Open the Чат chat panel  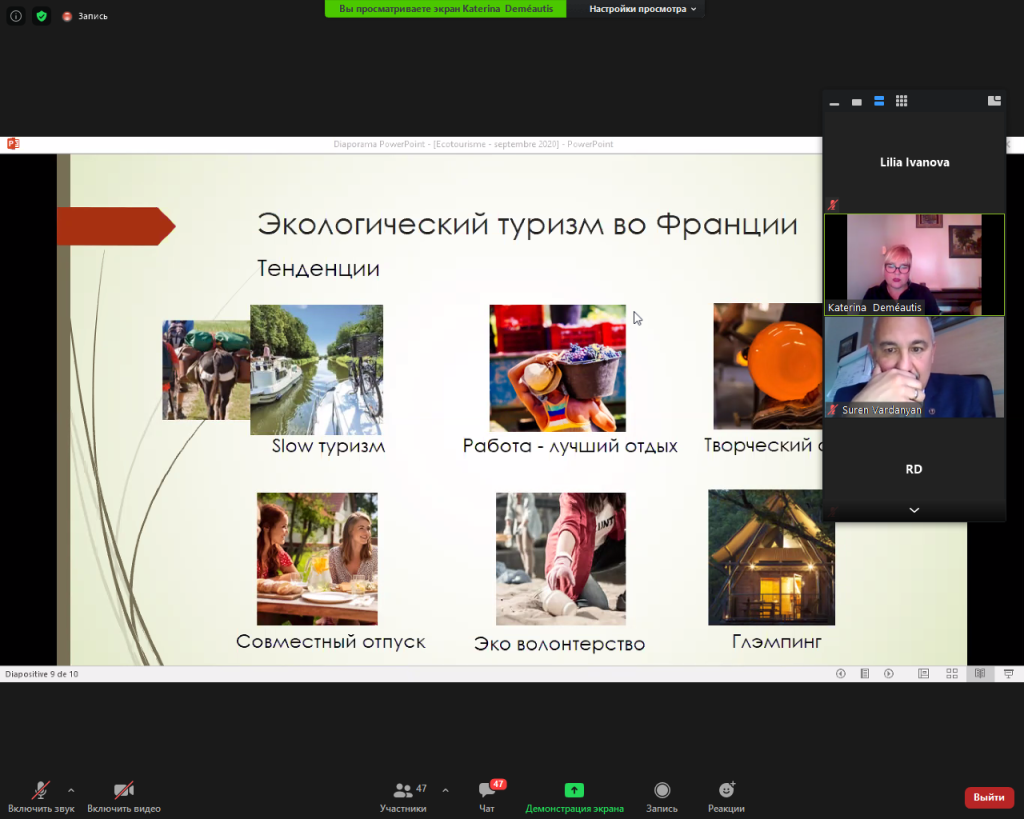point(487,796)
